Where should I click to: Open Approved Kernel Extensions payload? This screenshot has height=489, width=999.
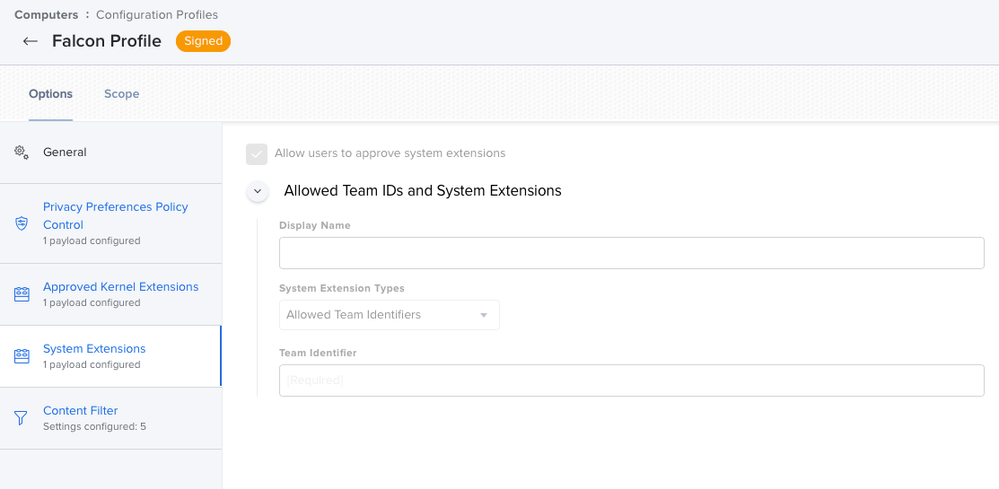tap(111, 294)
